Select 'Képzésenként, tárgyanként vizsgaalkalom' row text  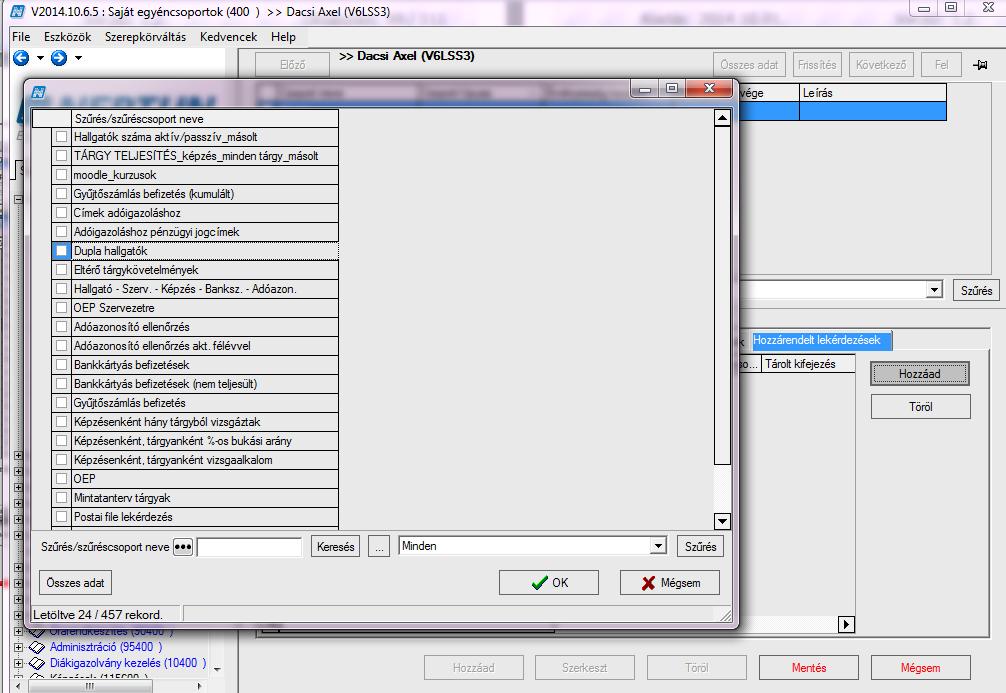[x=173, y=459]
